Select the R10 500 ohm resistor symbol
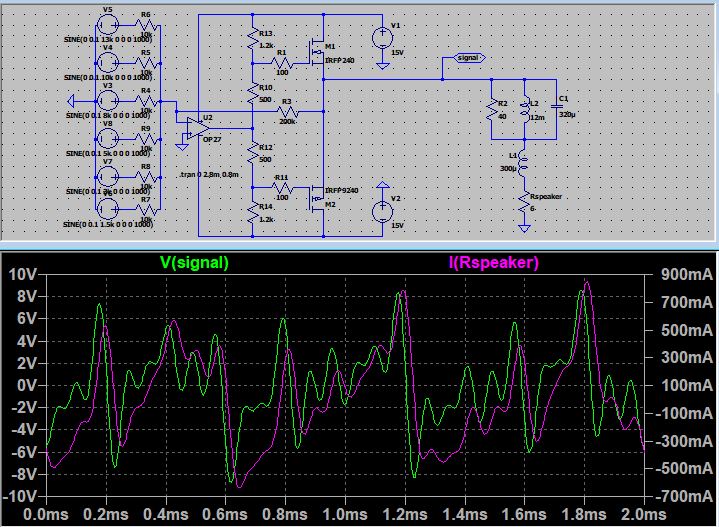 (x=253, y=93)
